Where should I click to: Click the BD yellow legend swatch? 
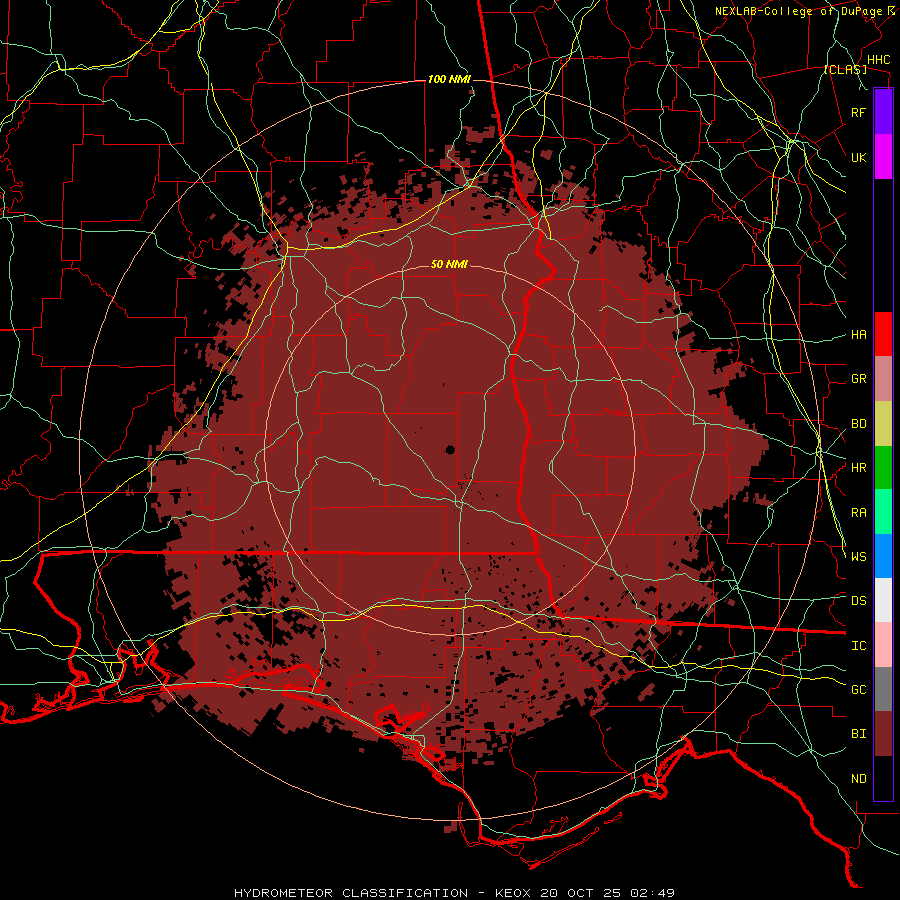[x=883, y=423]
